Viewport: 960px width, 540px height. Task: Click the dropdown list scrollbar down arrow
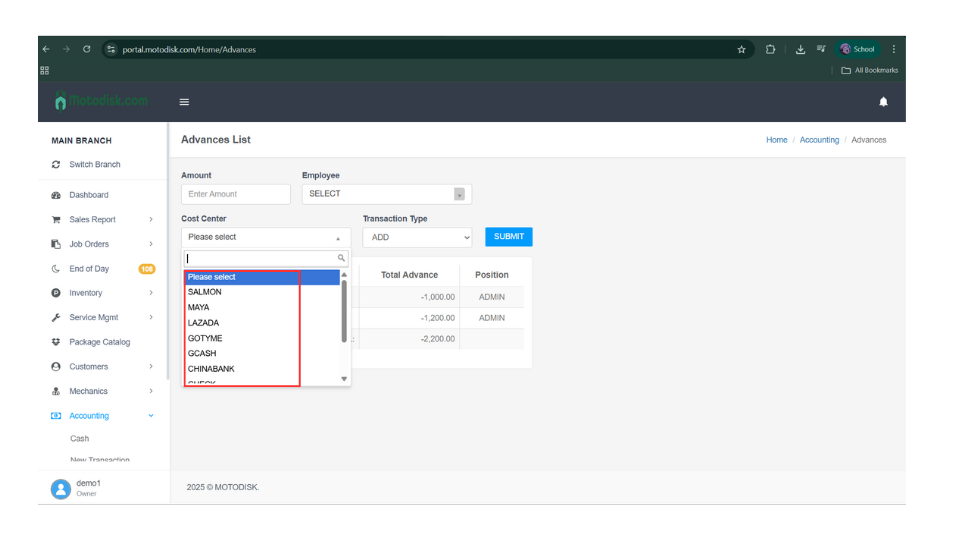pyautogui.click(x=344, y=379)
